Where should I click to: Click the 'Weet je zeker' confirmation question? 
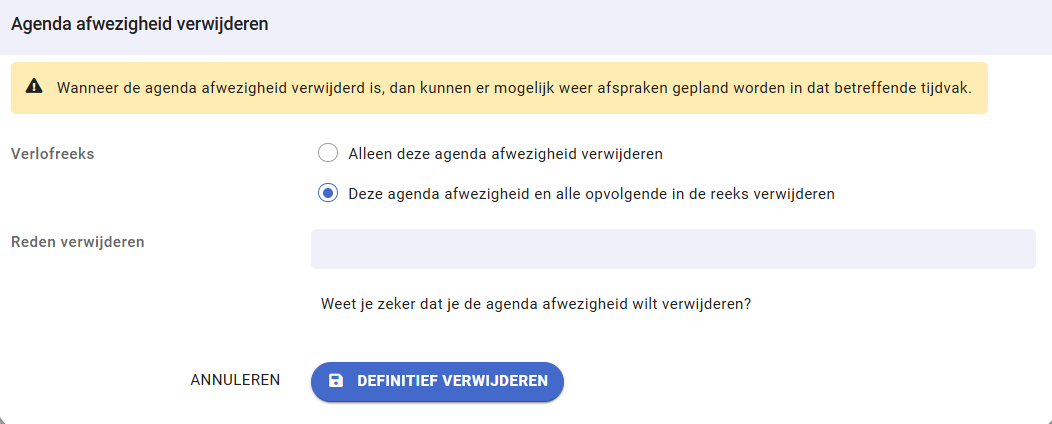coord(535,302)
